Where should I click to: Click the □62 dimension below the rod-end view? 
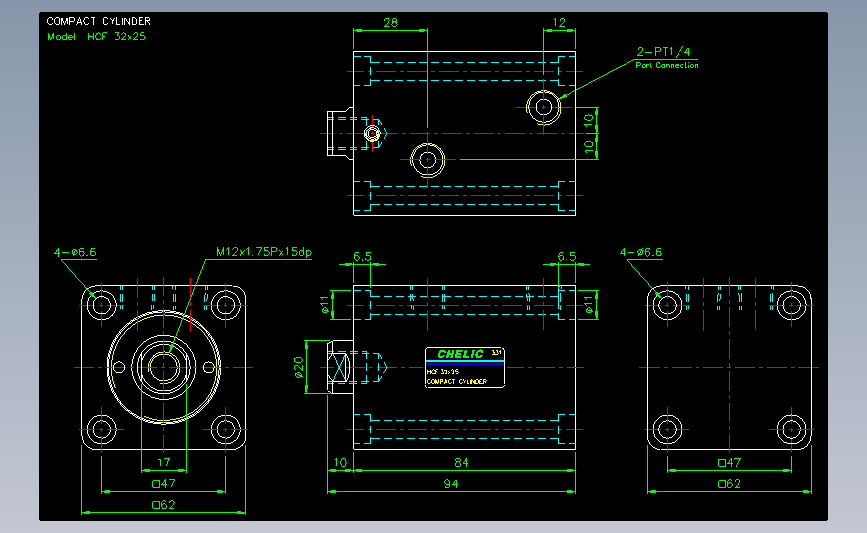[164, 505]
